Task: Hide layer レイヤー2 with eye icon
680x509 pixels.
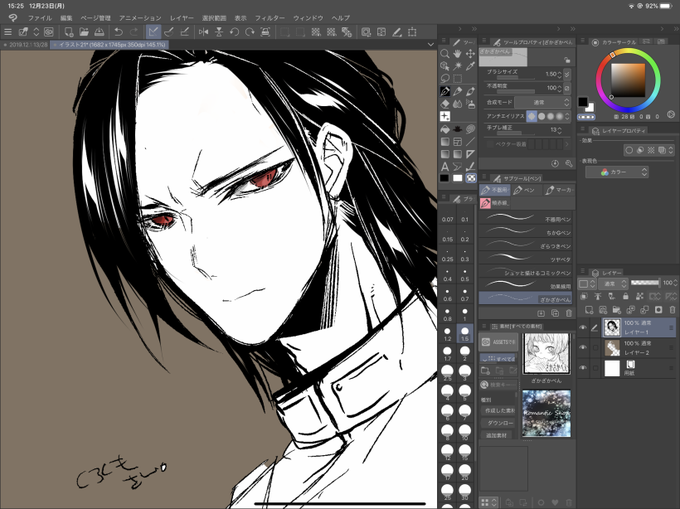Action: pos(583,347)
